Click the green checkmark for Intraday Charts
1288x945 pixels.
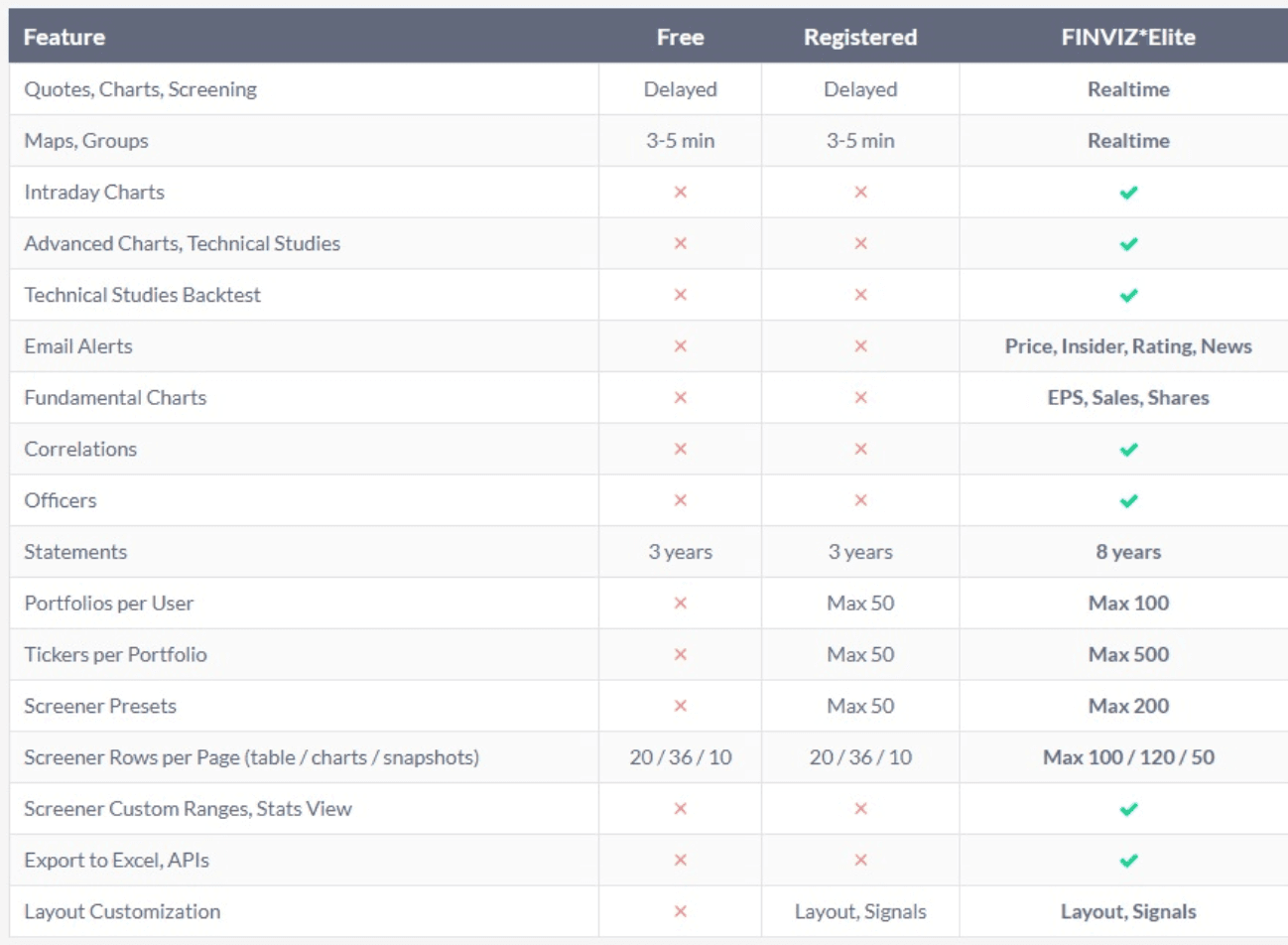(1128, 192)
